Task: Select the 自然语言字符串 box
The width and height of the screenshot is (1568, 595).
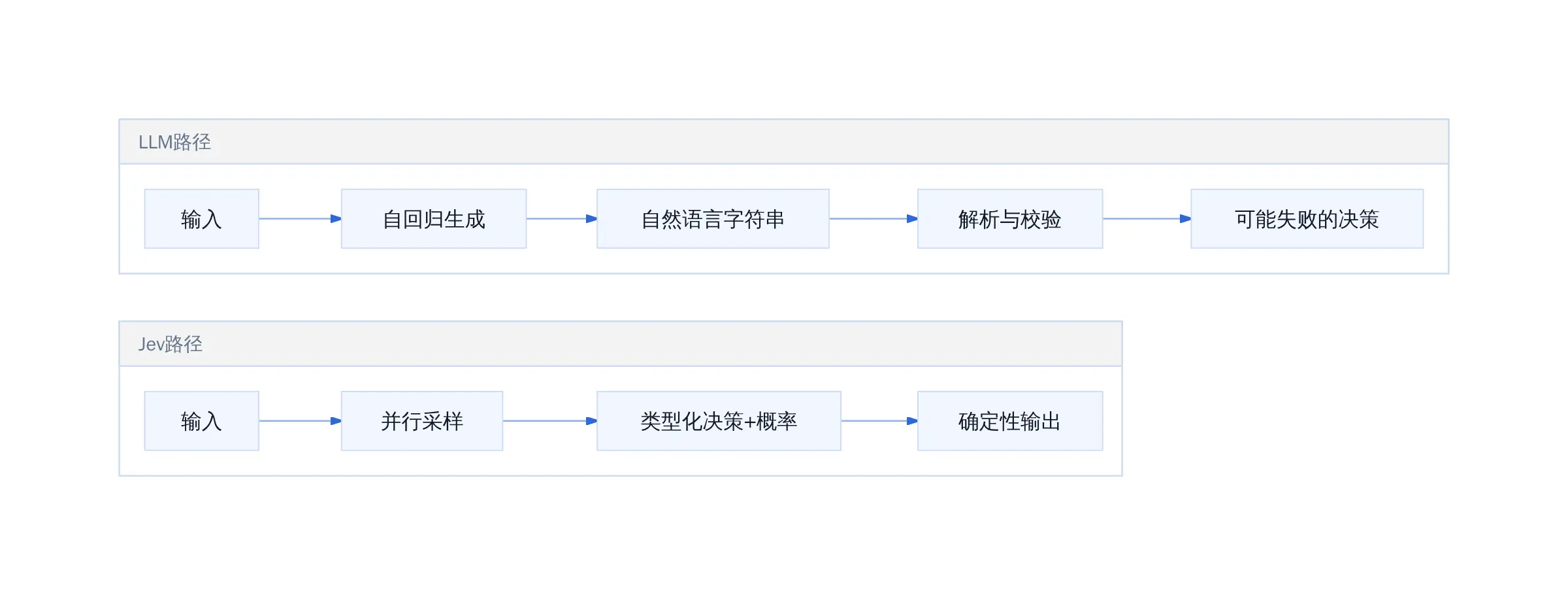Action: coord(713,219)
